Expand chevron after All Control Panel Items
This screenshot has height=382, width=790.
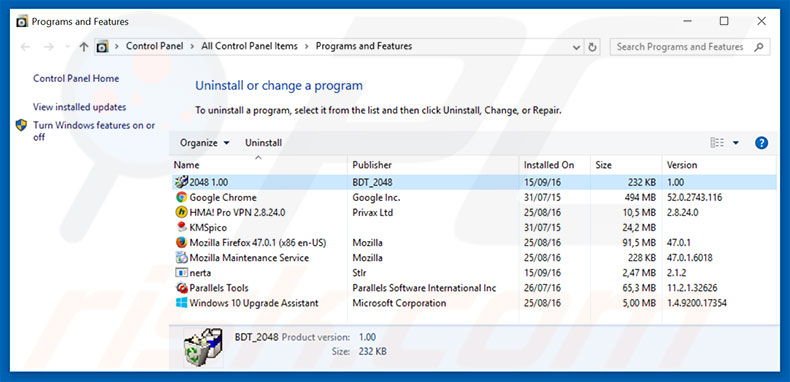click(x=306, y=46)
